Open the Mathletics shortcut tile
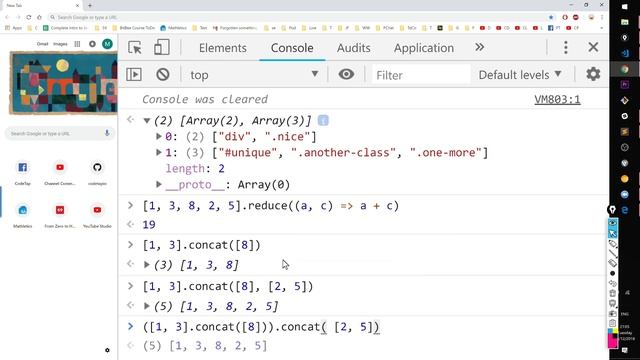 coord(22,215)
